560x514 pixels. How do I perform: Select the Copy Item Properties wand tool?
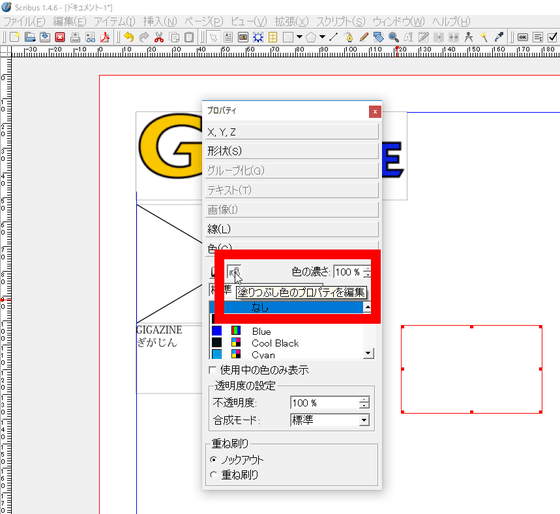click(x=484, y=37)
